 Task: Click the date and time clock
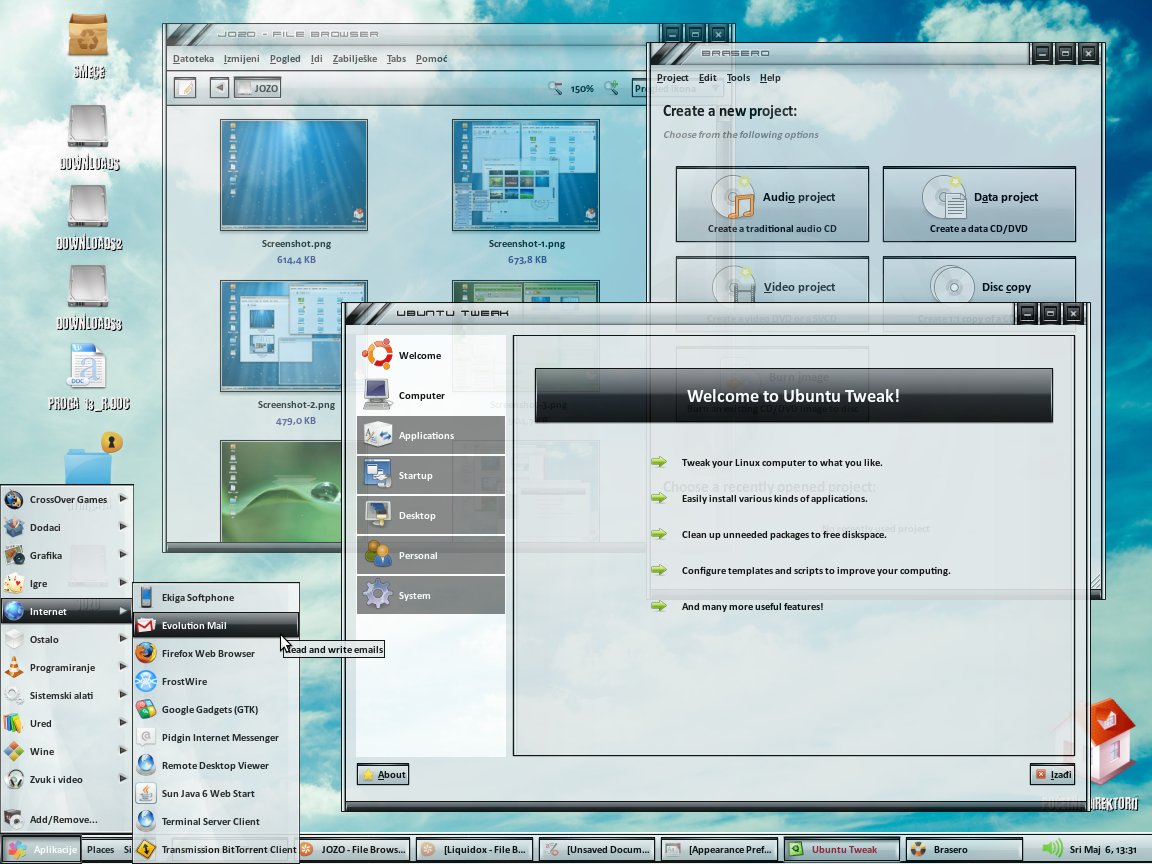(1104, 849)
